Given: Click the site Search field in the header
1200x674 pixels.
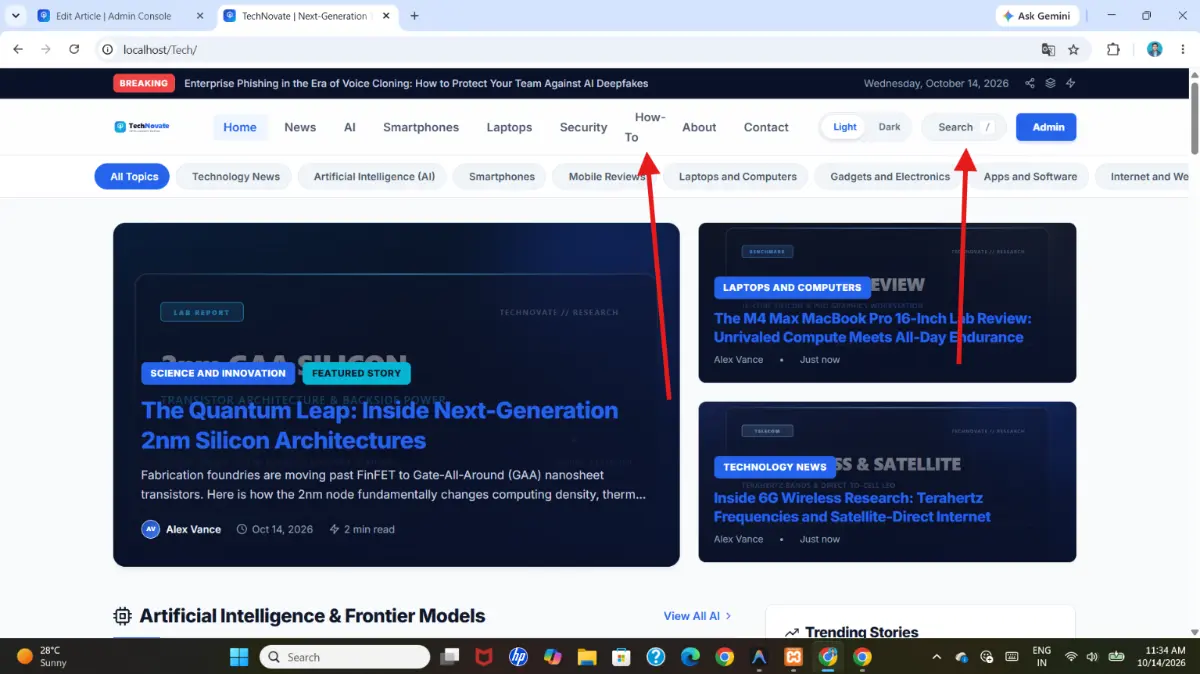Looking at the screenshot, I should (963, 127).
